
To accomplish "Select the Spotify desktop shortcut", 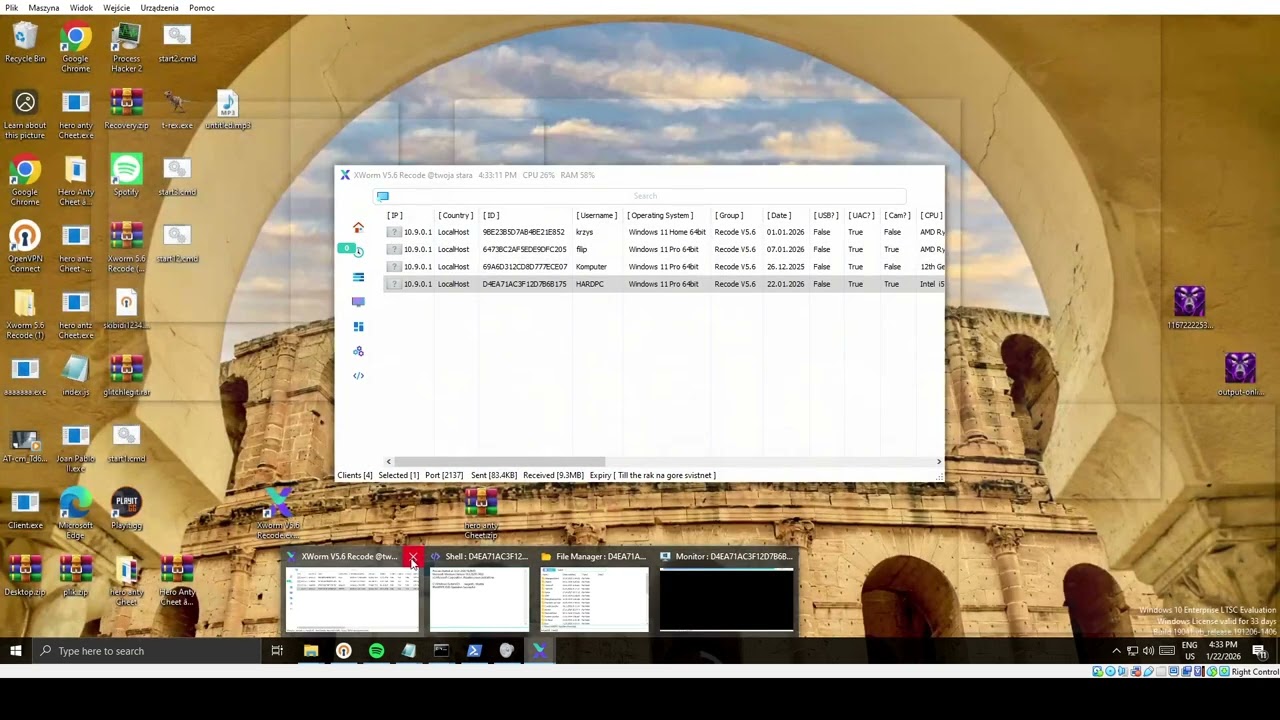I will coord(126,175).
